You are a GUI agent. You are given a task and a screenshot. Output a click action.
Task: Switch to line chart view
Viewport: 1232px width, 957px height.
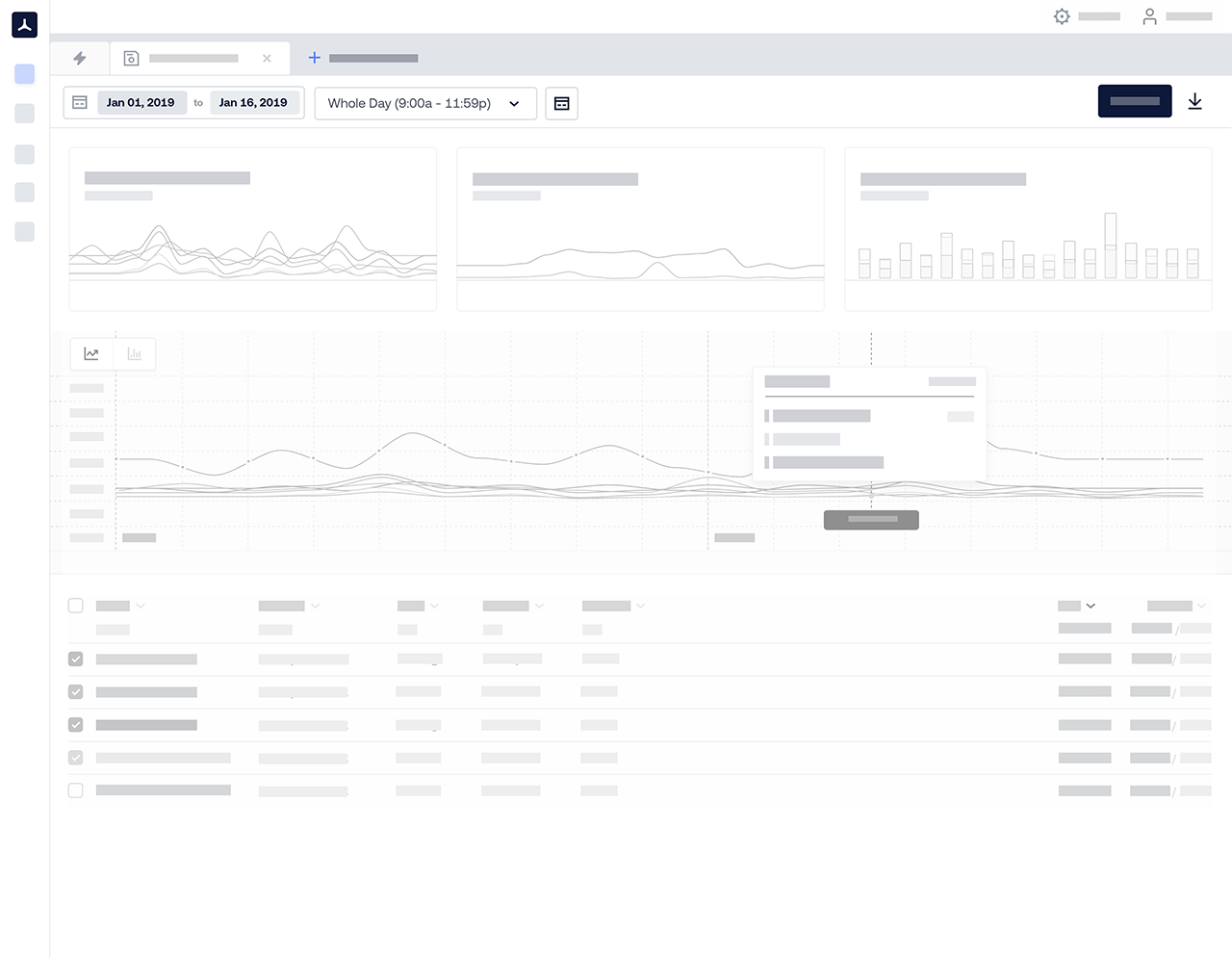91,353
